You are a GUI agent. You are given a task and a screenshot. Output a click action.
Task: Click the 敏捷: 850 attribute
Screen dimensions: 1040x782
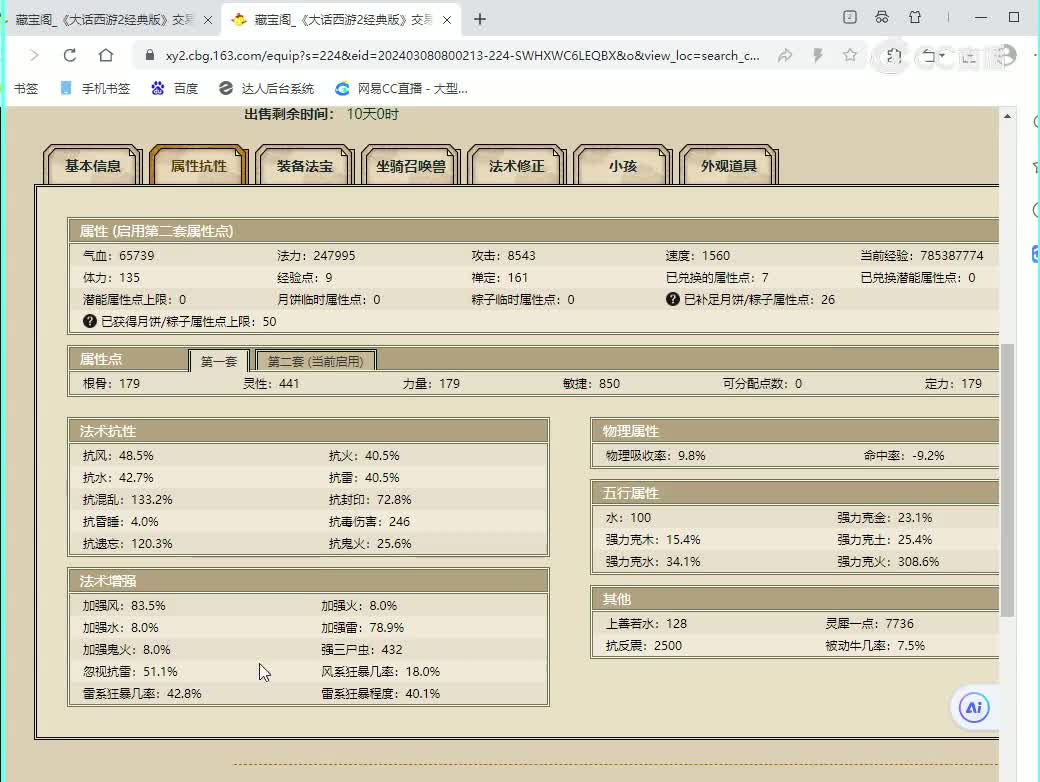pos(592,383)
